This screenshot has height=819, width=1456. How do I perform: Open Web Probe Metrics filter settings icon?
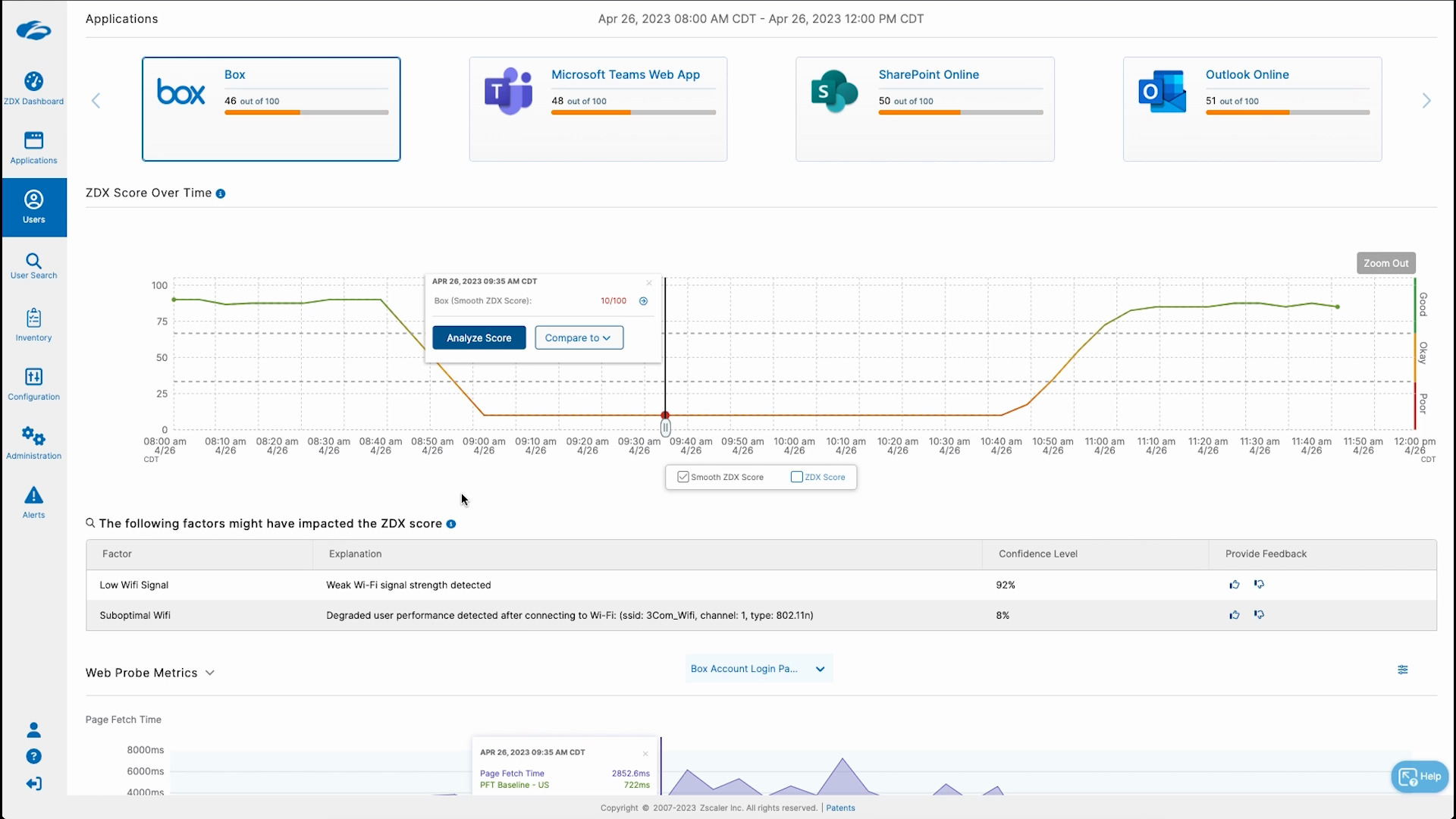[1403, 670]
